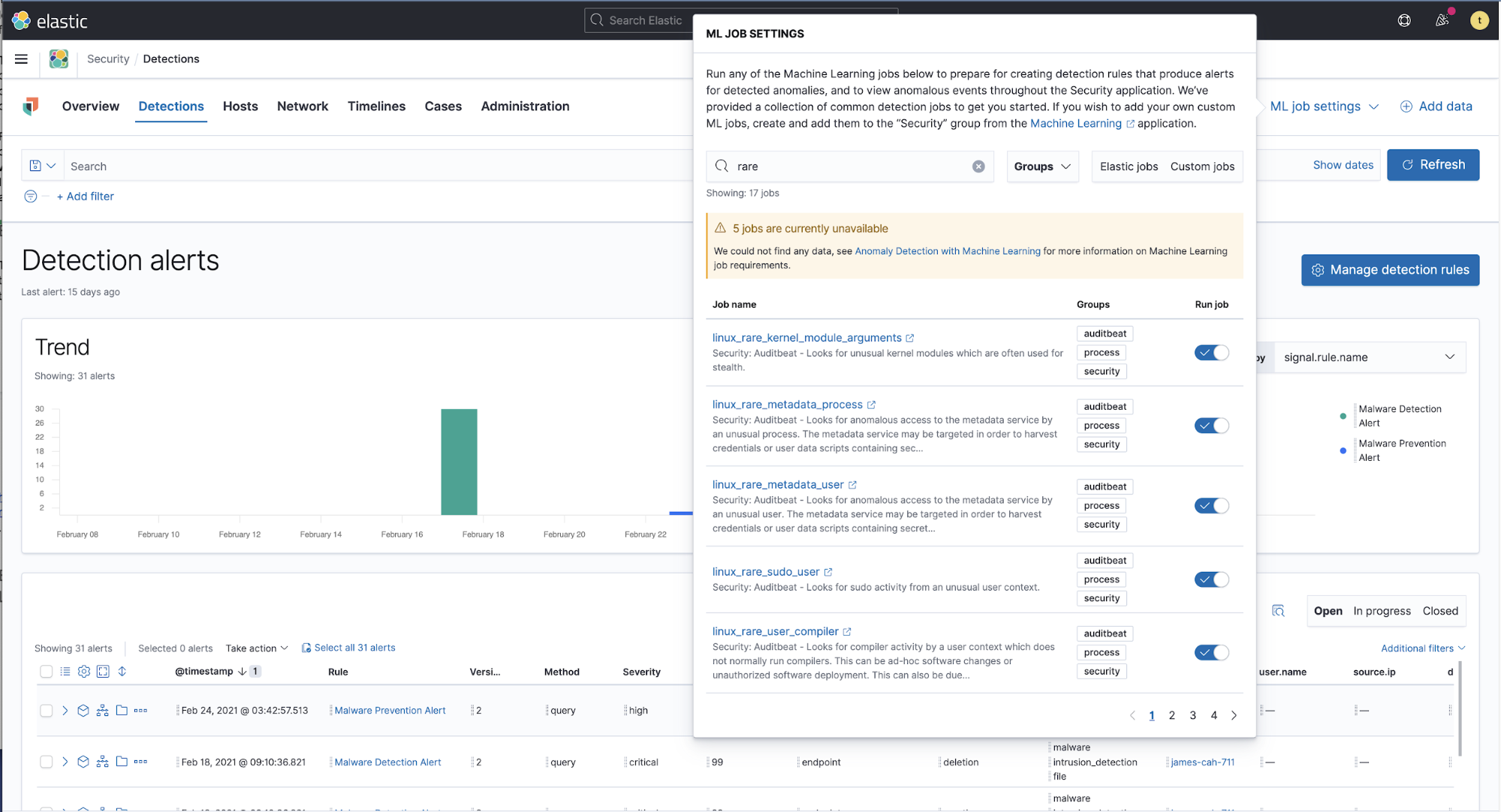Open the Take action dropdown
This screenshot has height=812, width=1501.
point(257,648)
